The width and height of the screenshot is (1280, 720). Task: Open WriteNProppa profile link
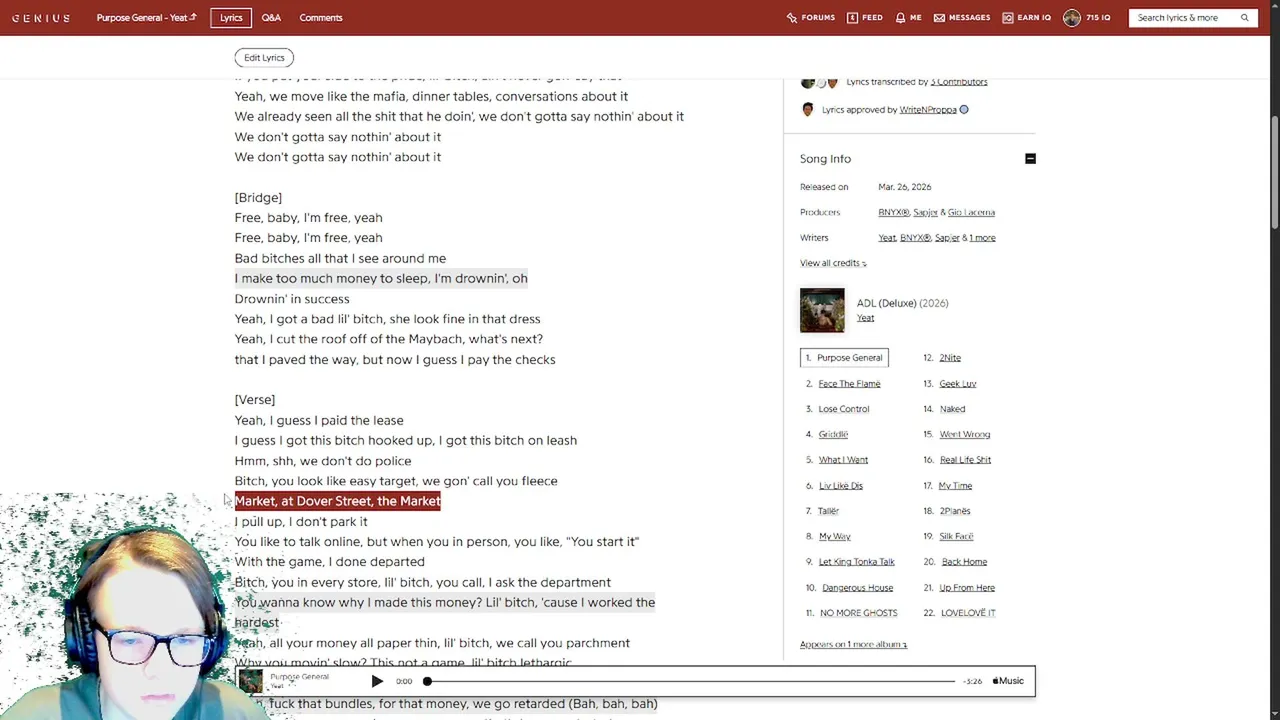click(x=928, y=110)
